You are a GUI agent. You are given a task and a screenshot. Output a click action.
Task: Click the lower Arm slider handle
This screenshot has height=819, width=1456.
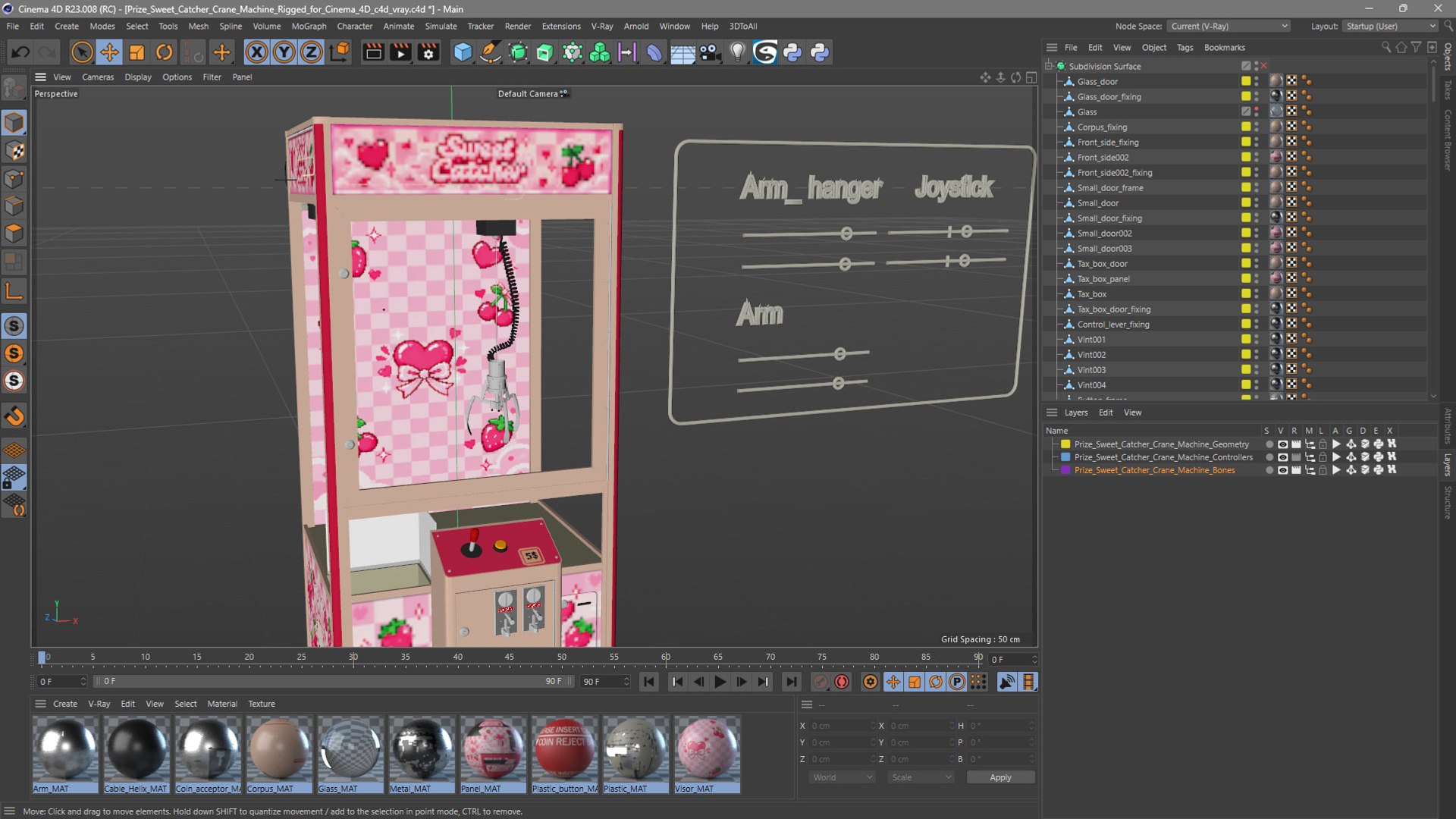pyautogui.click(x=838, y=383)
